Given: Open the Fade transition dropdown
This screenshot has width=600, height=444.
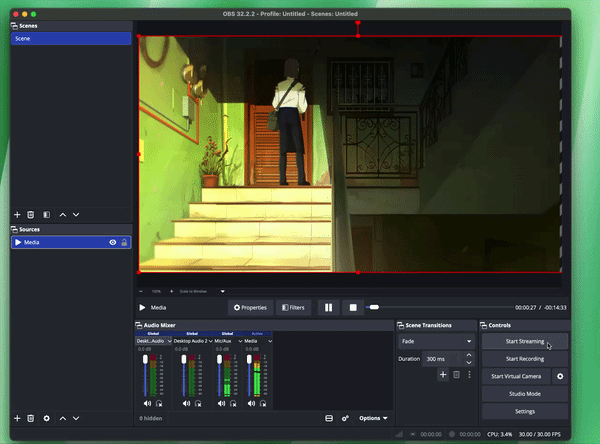Looking at the screenshot, I should [x=436, y=341].
